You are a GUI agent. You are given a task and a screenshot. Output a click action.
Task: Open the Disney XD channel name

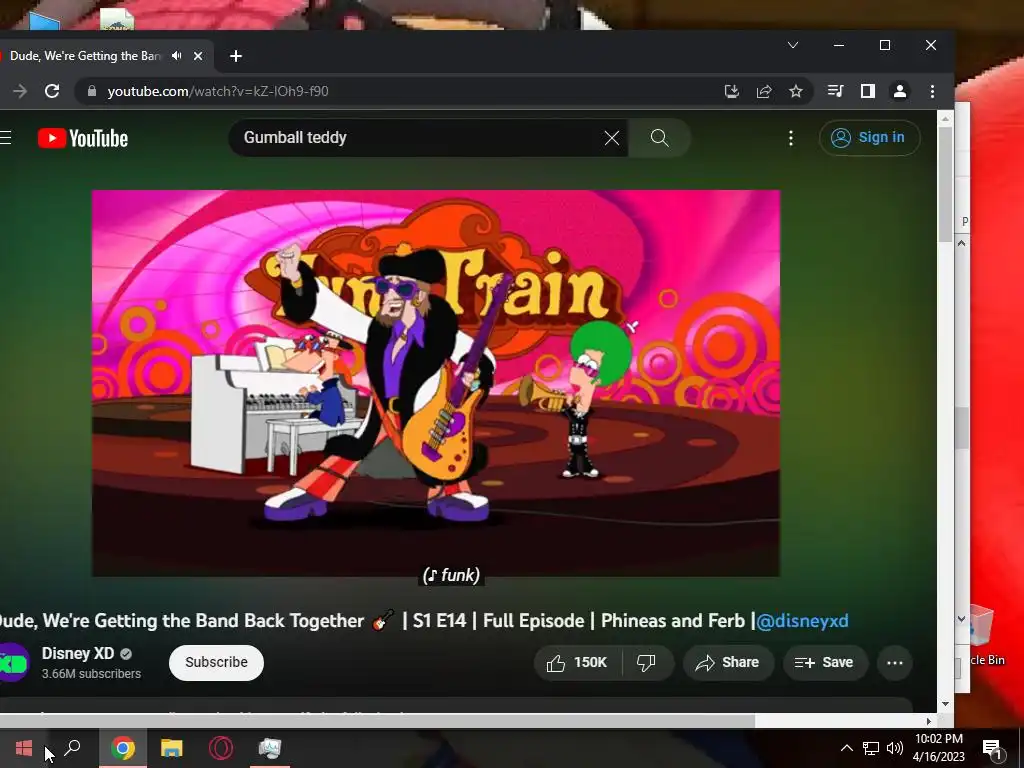click(78, 653)
